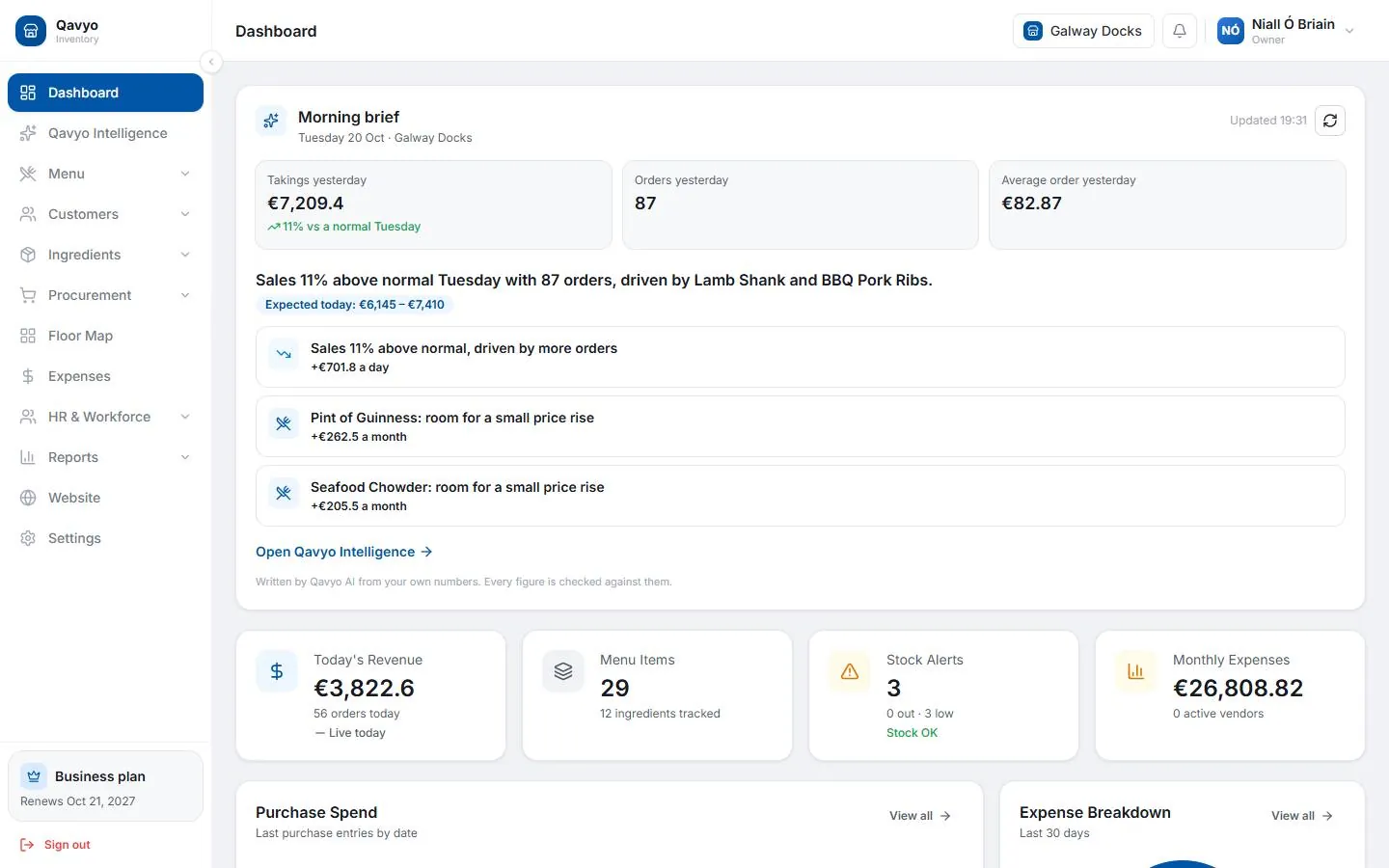Image resolution: width=1389 pixels, height=868 pixels.
Task: Switch location via the Galway Docks button
Action: pos(1083,31)
